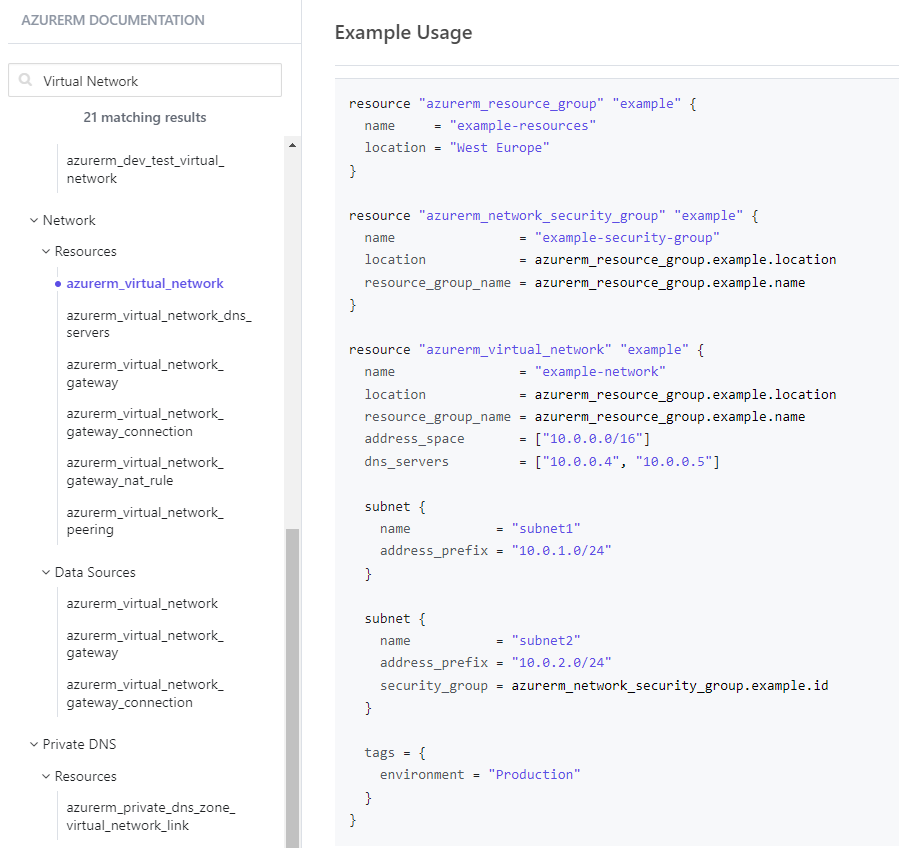Click the sidebar scroll-up arrow

click(x=292, y=145)
